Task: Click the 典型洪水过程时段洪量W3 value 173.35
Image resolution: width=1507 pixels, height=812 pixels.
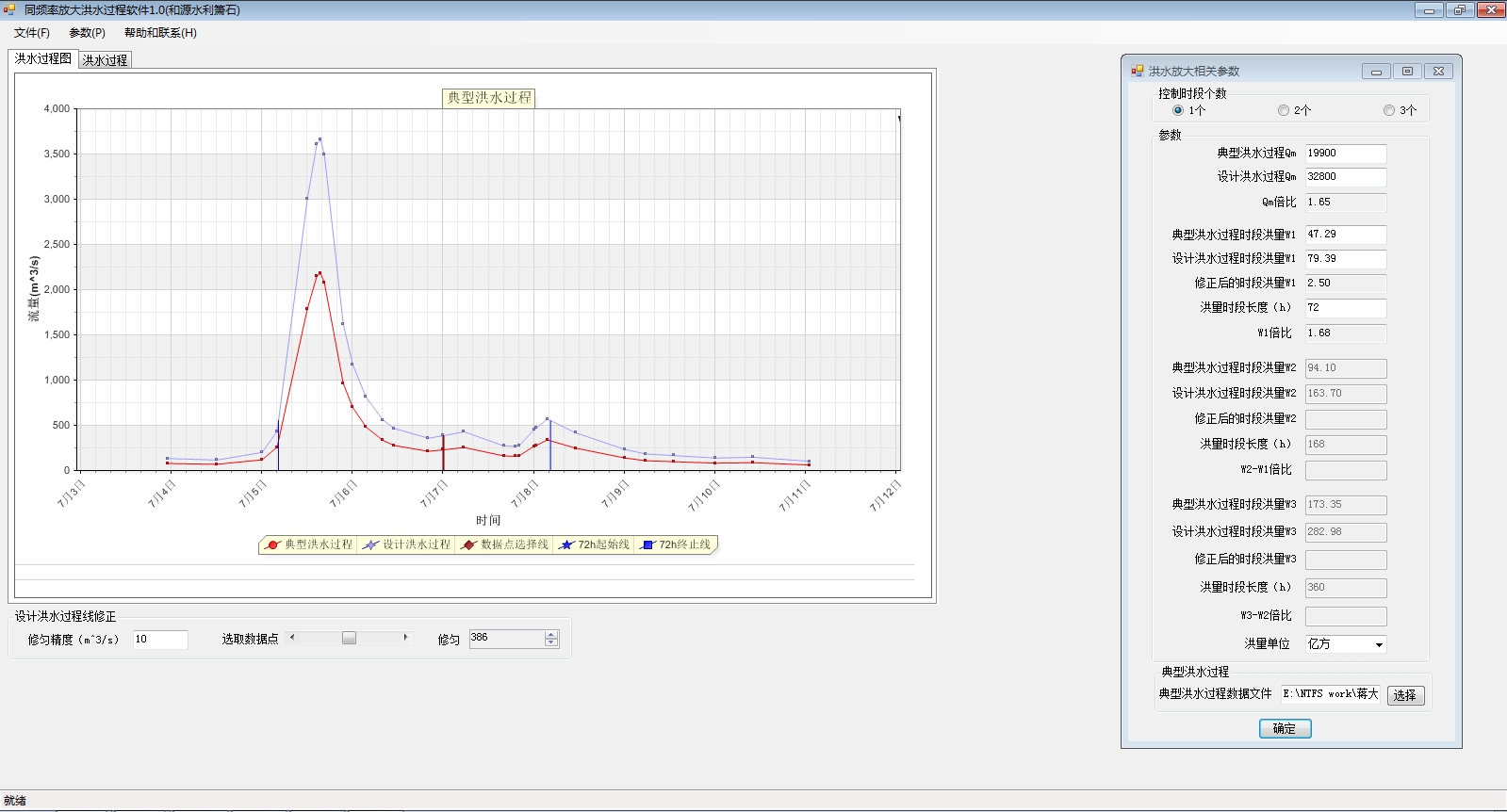Action: 1346,505
